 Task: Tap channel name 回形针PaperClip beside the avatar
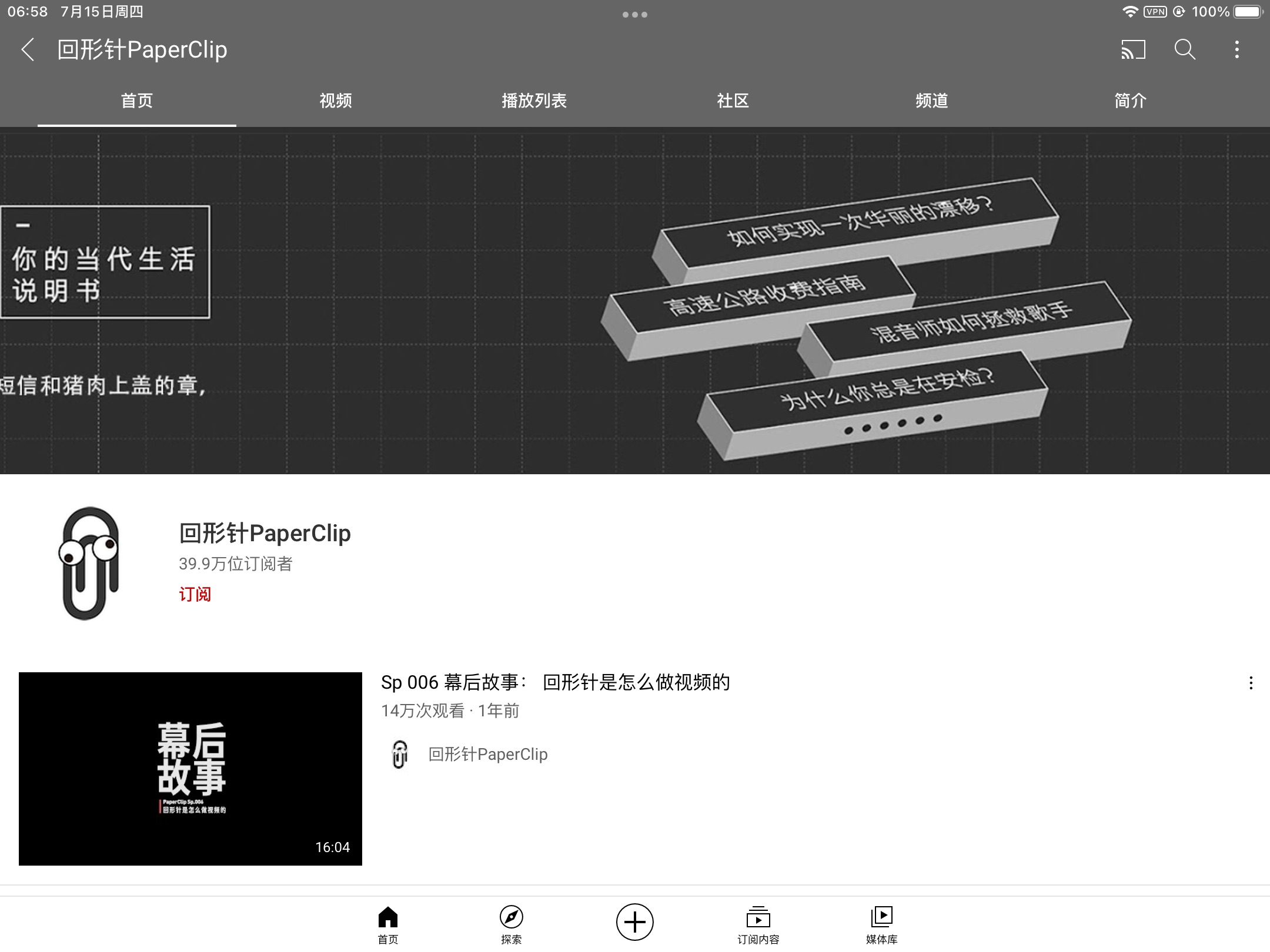[265, 533]
